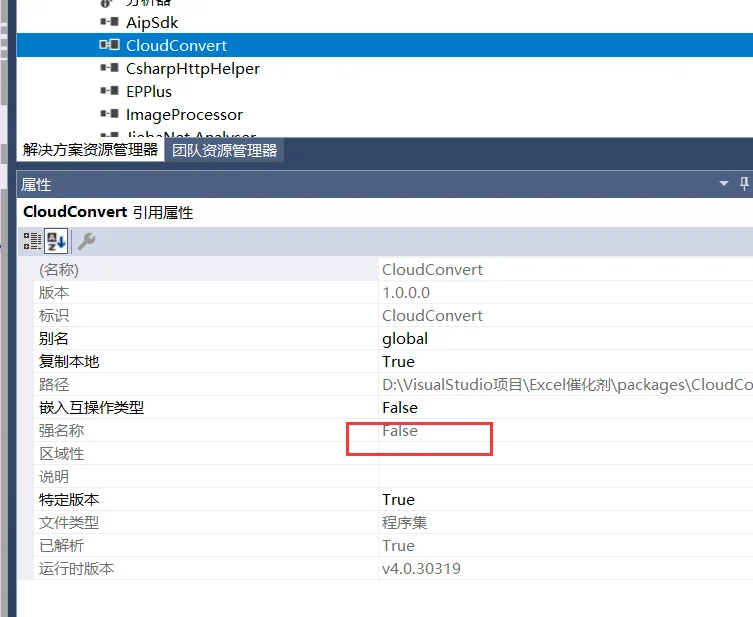Edit the 别名 value global

tap(405, 339)
